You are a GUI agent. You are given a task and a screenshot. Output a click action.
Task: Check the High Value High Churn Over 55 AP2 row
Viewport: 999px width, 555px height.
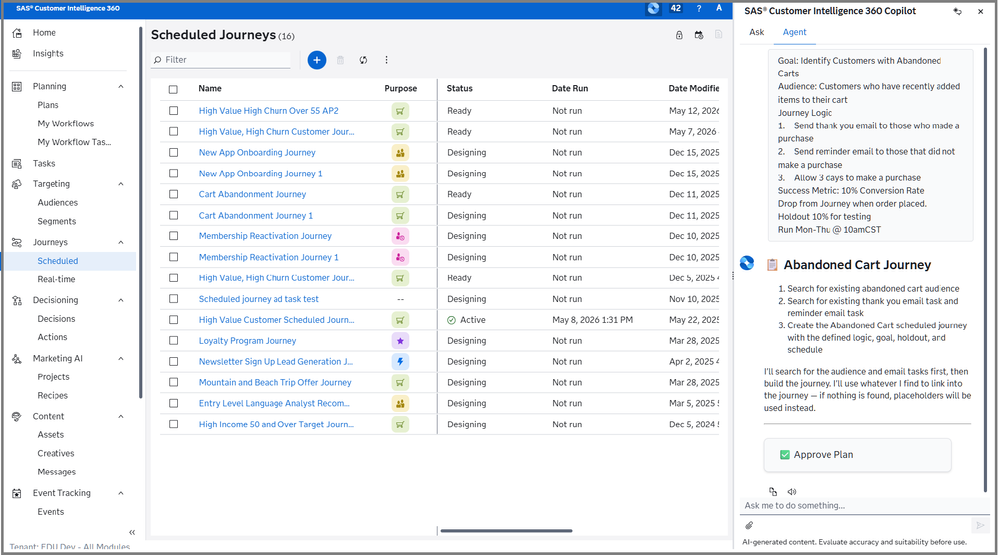[173, 111]
